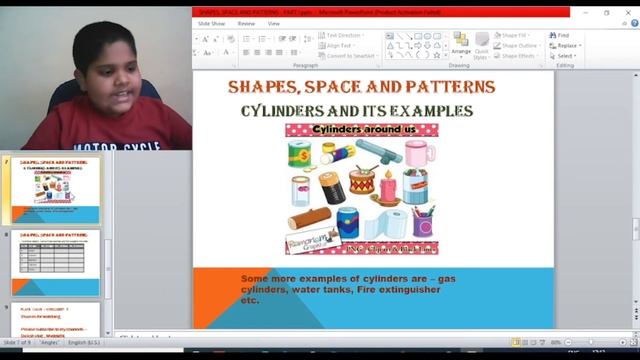Toggle Align Text Left
The height and width of the screenshot is (360, 640).
[246, 53]
